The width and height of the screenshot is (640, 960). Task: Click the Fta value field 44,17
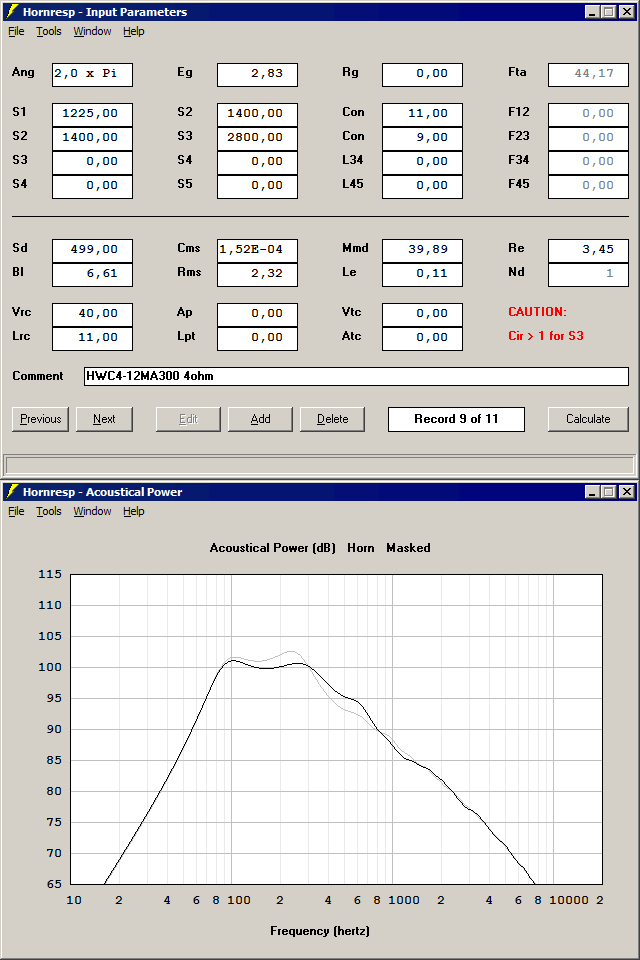pyautogui.click(x=589, y=75)
